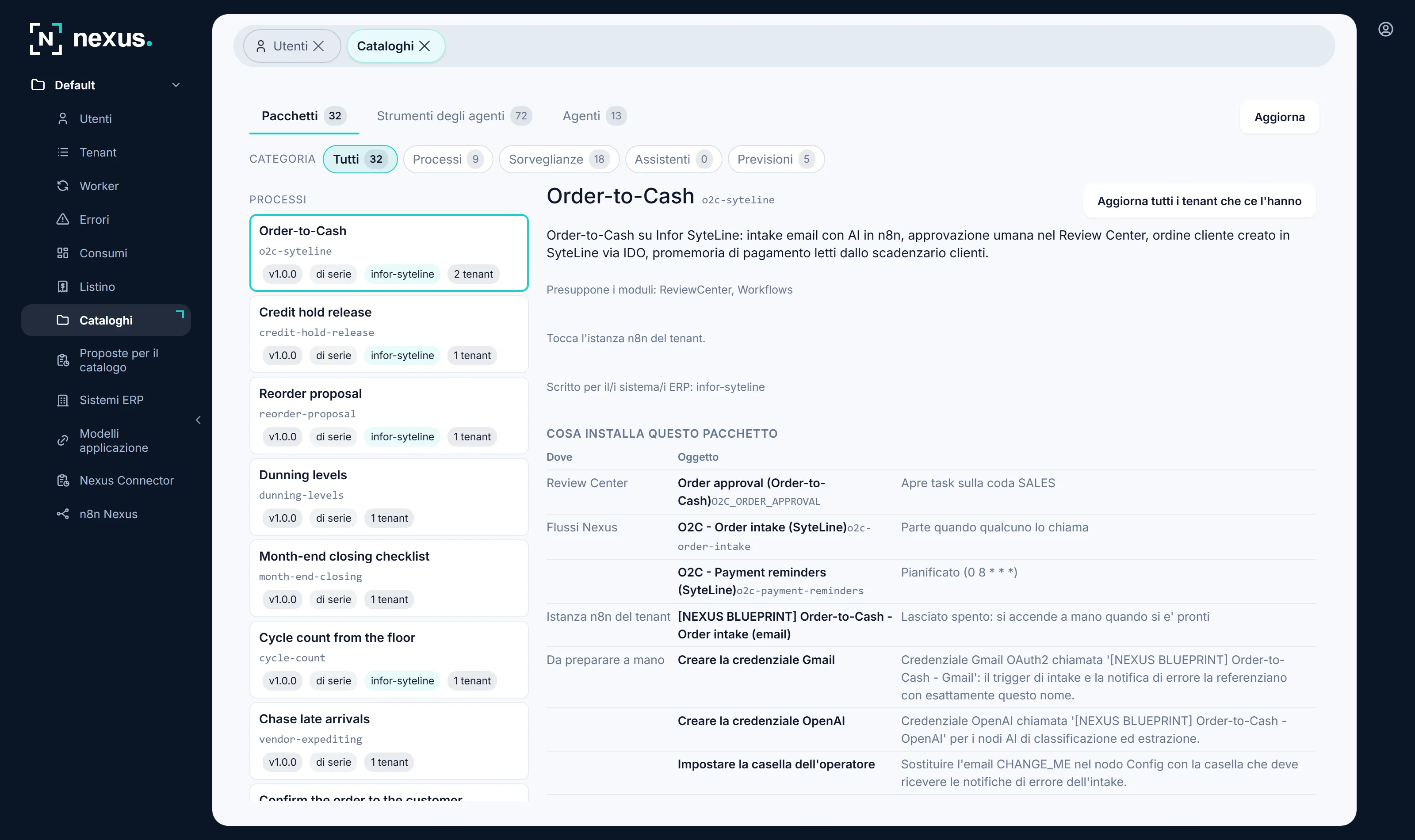
Task: Open Utenti in the sidebar
Action: tap(107, 119)
